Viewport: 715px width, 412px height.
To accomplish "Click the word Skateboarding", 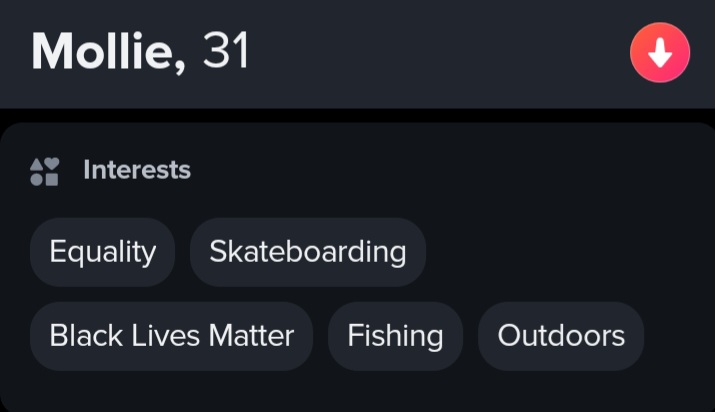I will (x=307, y=252).
